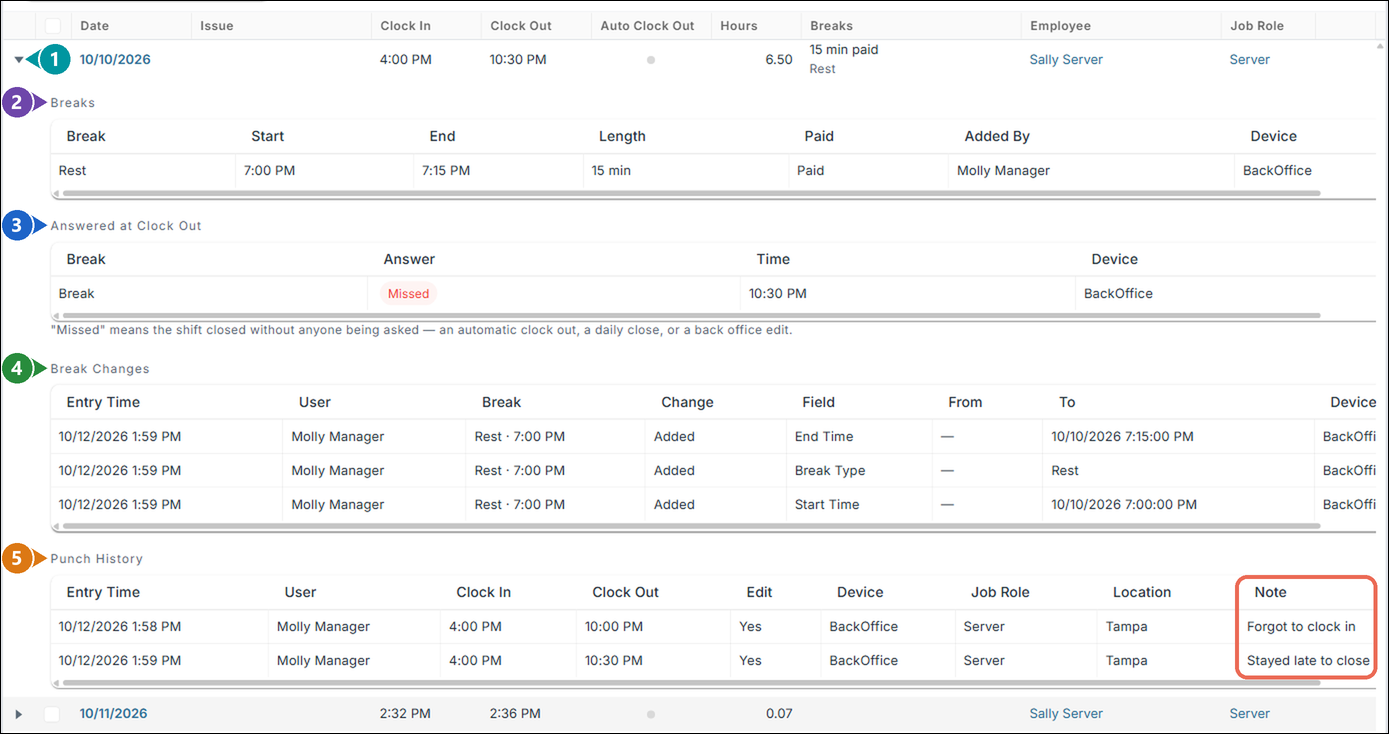Screen dimensions: 1389x734
Task: Tick the select-all checkbox in the header
Action: tap(53, 26)
